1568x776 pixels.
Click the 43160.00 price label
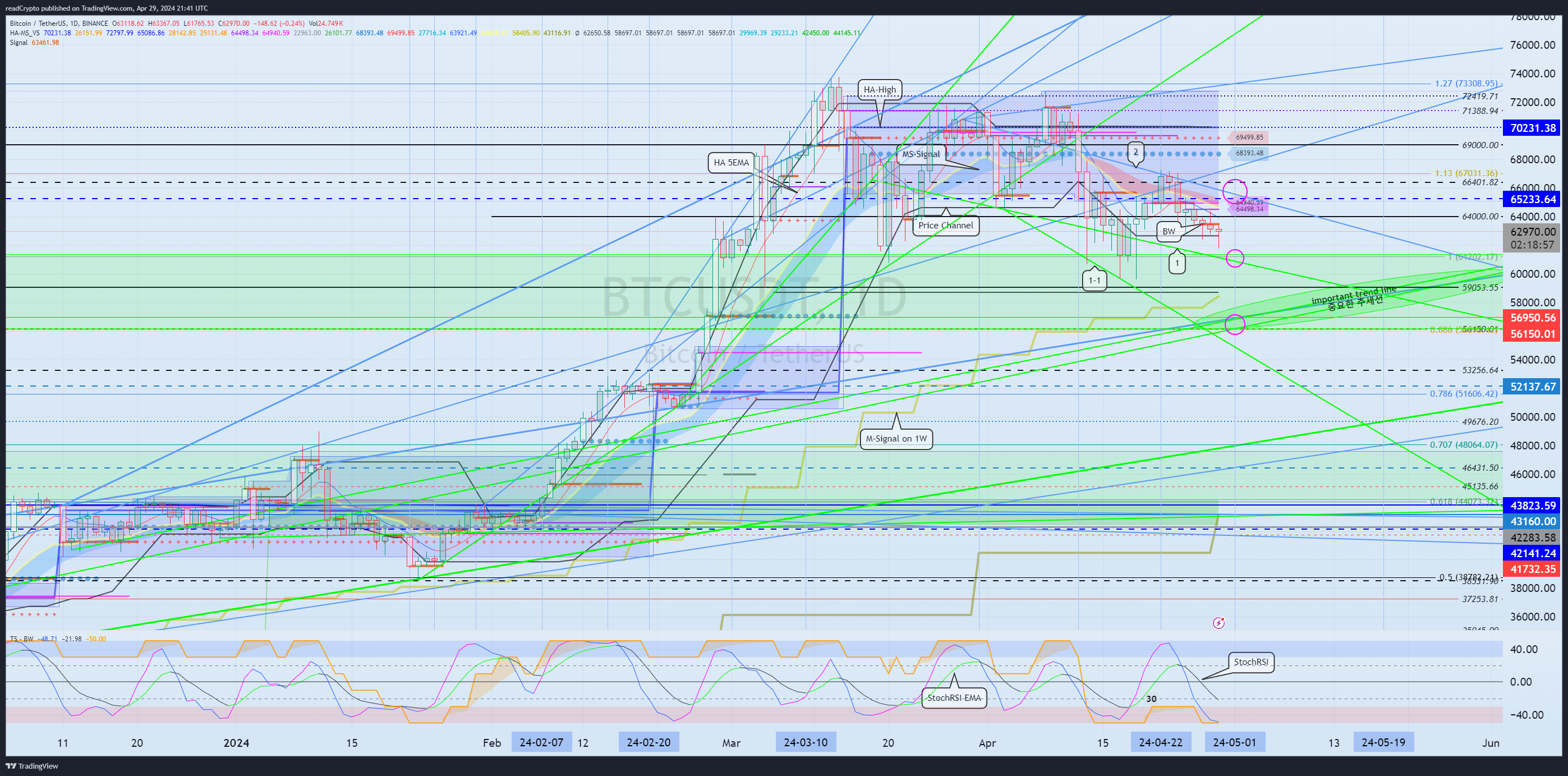click(1533, 521)
